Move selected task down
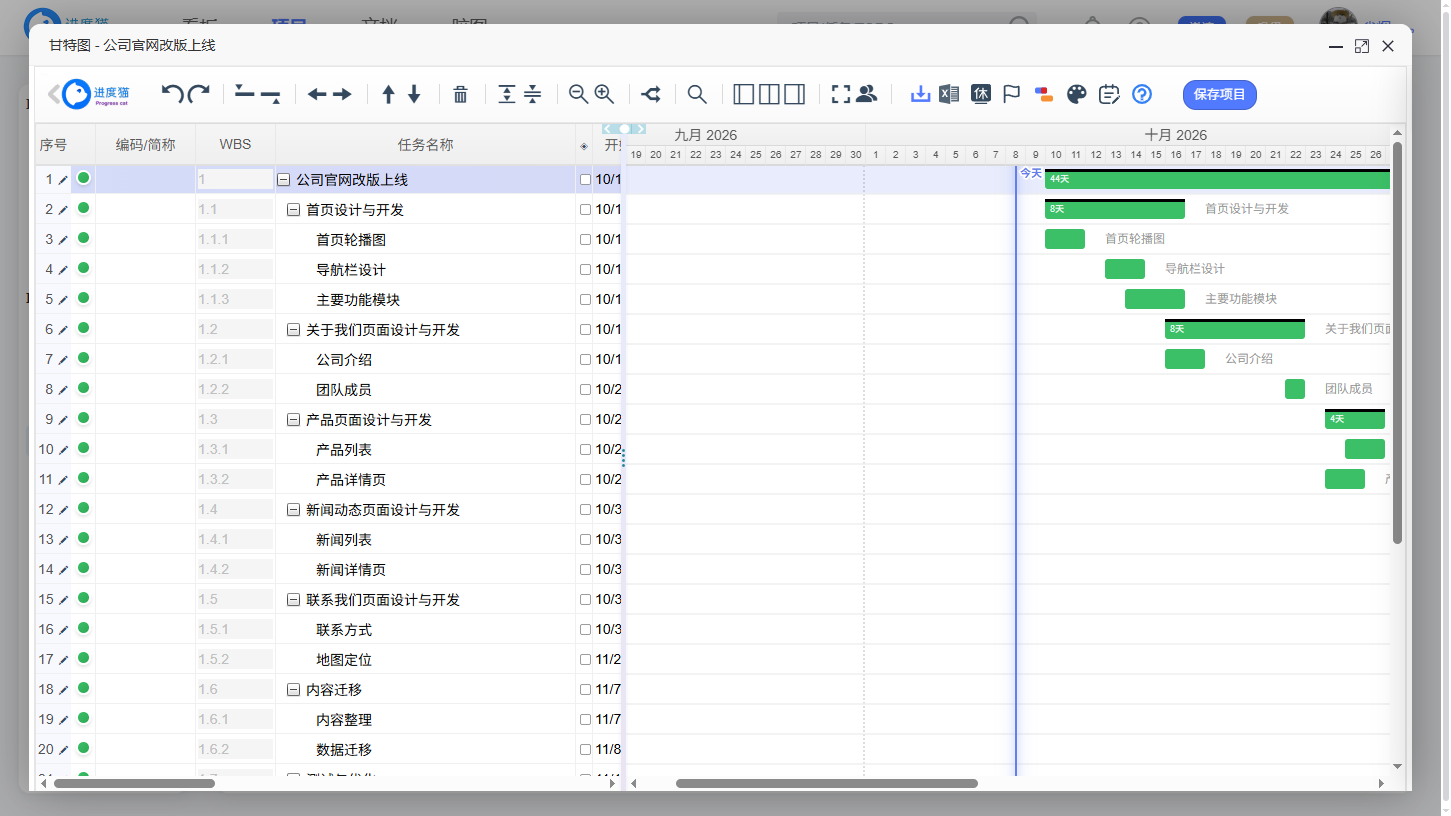This screenshot has width=1451, height=816. coord(414,94)
